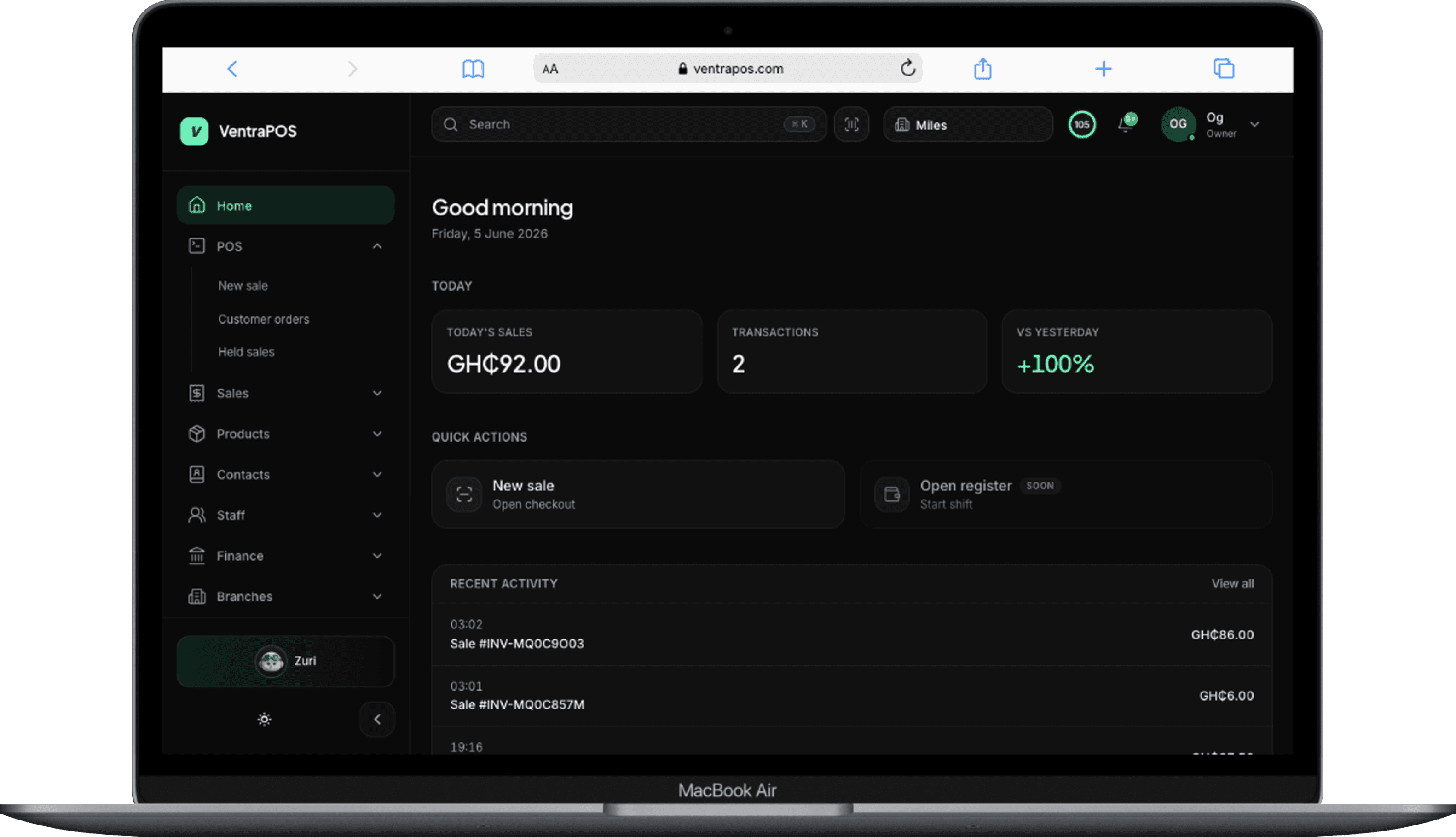Focus the Search field
The width and height of the screenshot is (1456, 837).
point(629,124)
